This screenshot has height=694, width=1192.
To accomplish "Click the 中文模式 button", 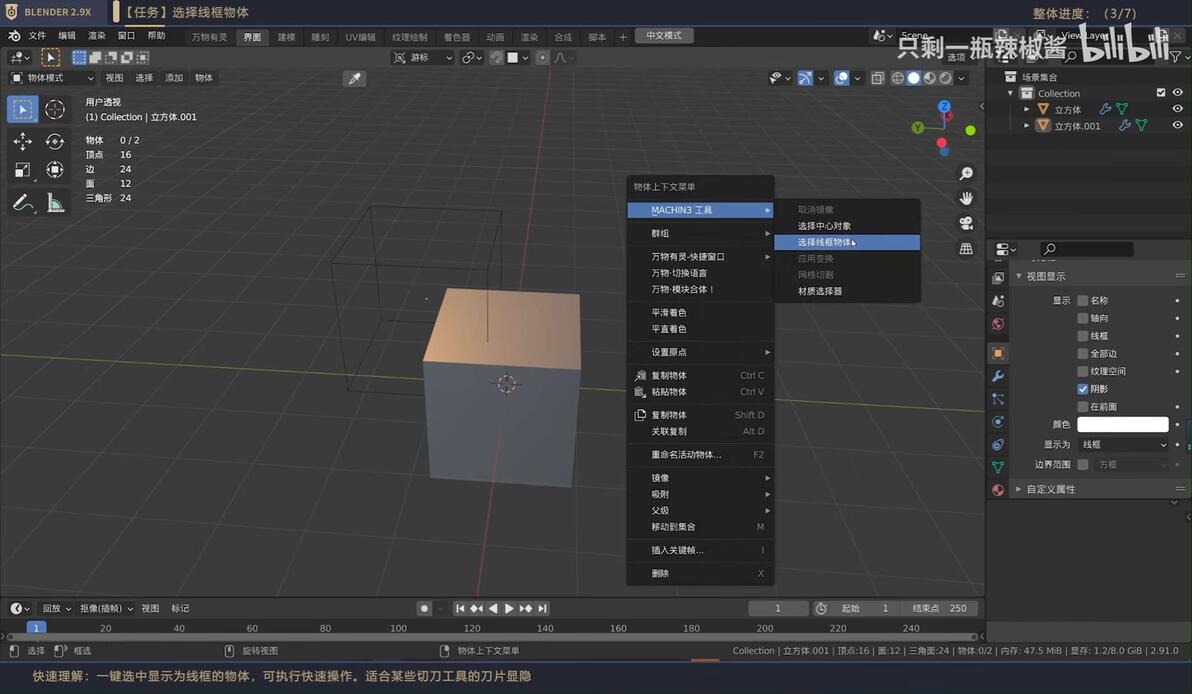I will click(664, 36).
